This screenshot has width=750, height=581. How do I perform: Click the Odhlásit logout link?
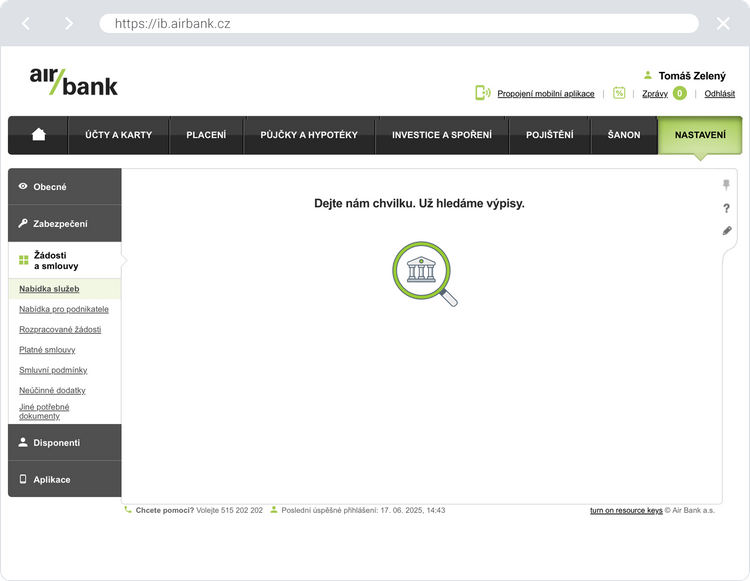click(719, 94)
